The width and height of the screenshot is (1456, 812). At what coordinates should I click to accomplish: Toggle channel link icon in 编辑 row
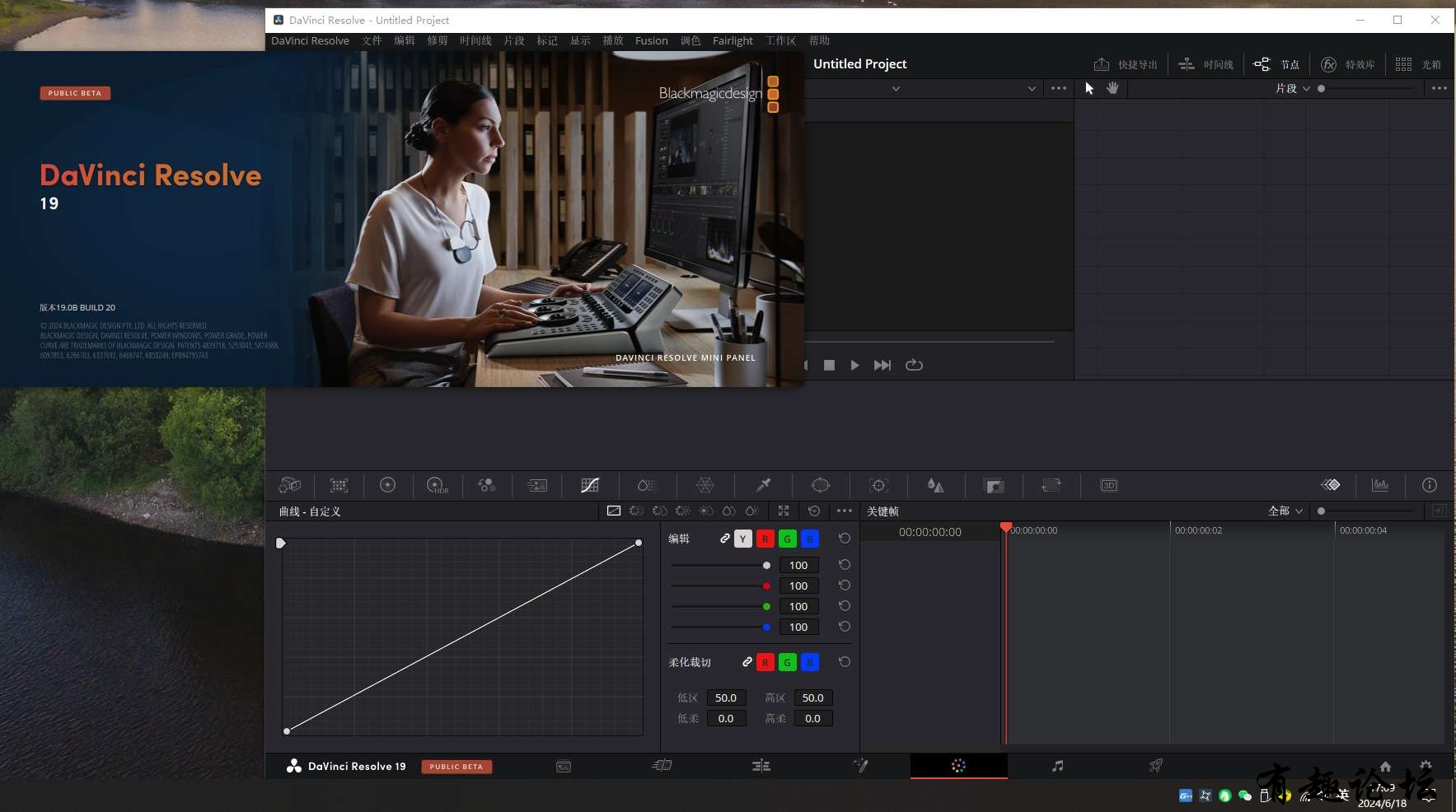click(x=724, y=539)
